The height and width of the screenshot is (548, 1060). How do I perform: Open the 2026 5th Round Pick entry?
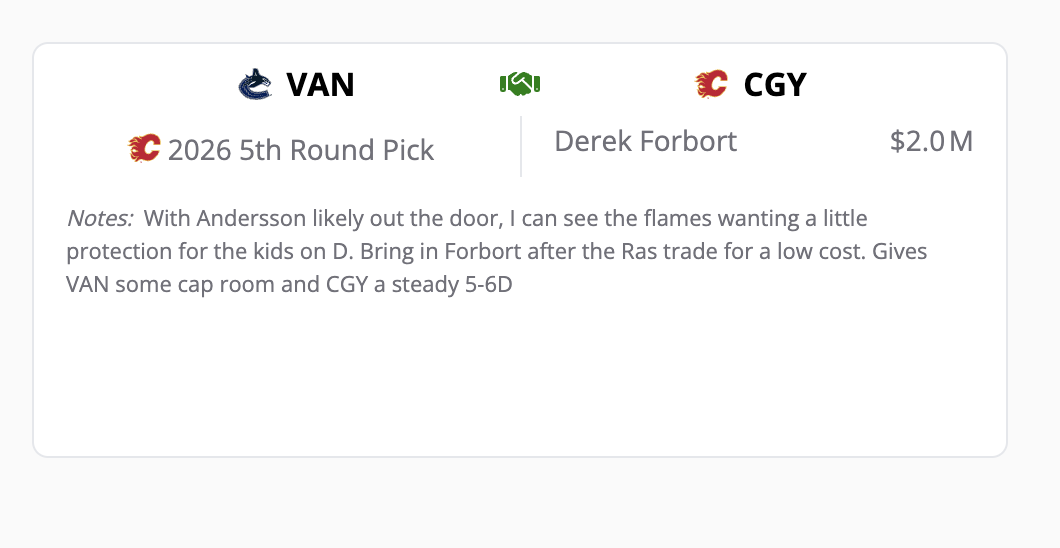click(300, 150)
